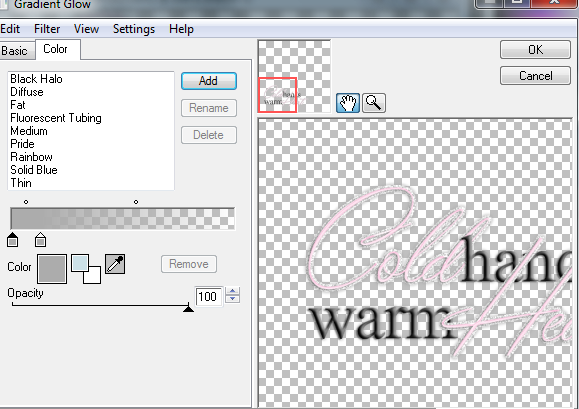Select the black gradient color stop
The image size is (579, 409).
(13, 240)
